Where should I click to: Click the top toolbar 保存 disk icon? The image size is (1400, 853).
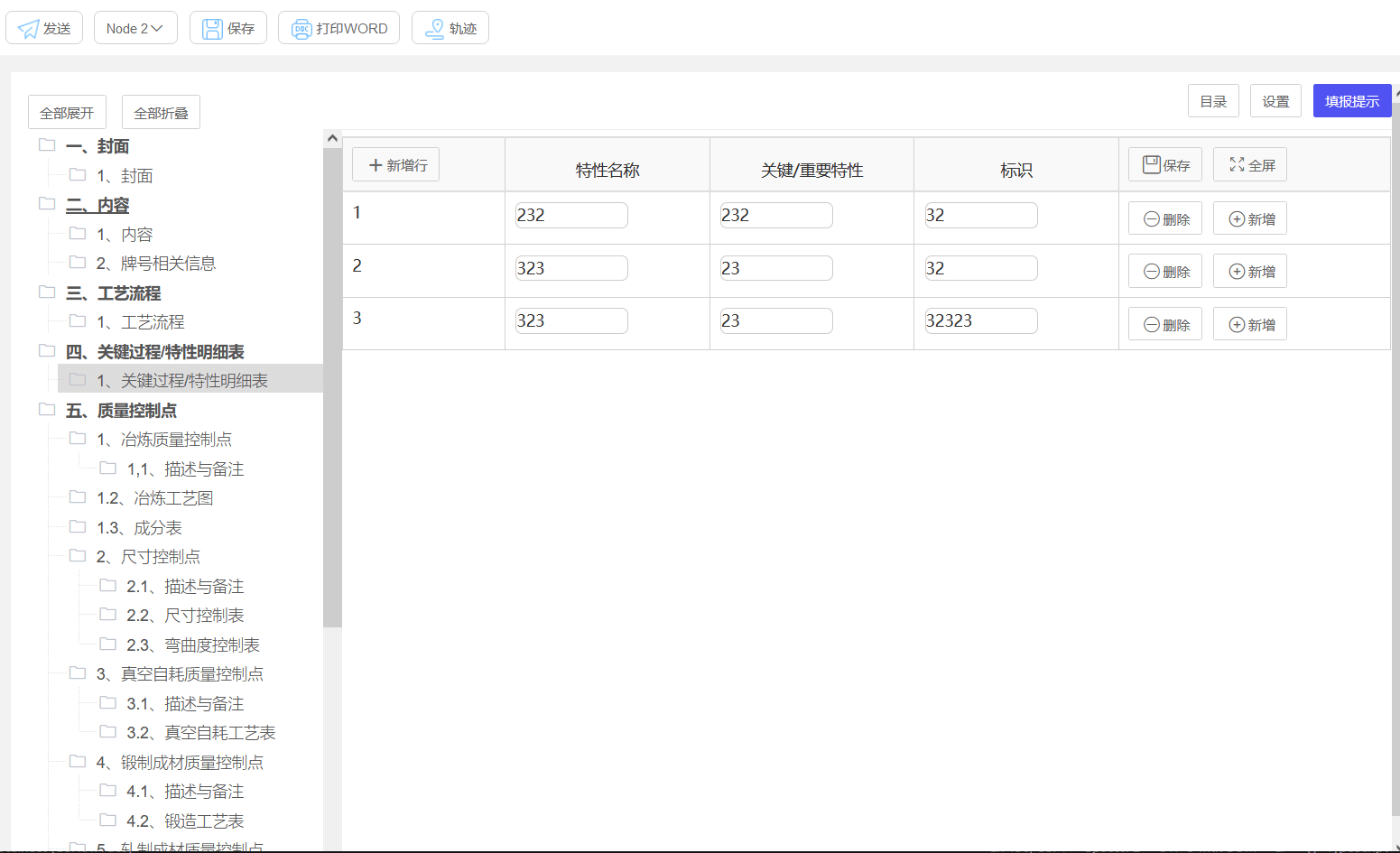click(212, 29)
